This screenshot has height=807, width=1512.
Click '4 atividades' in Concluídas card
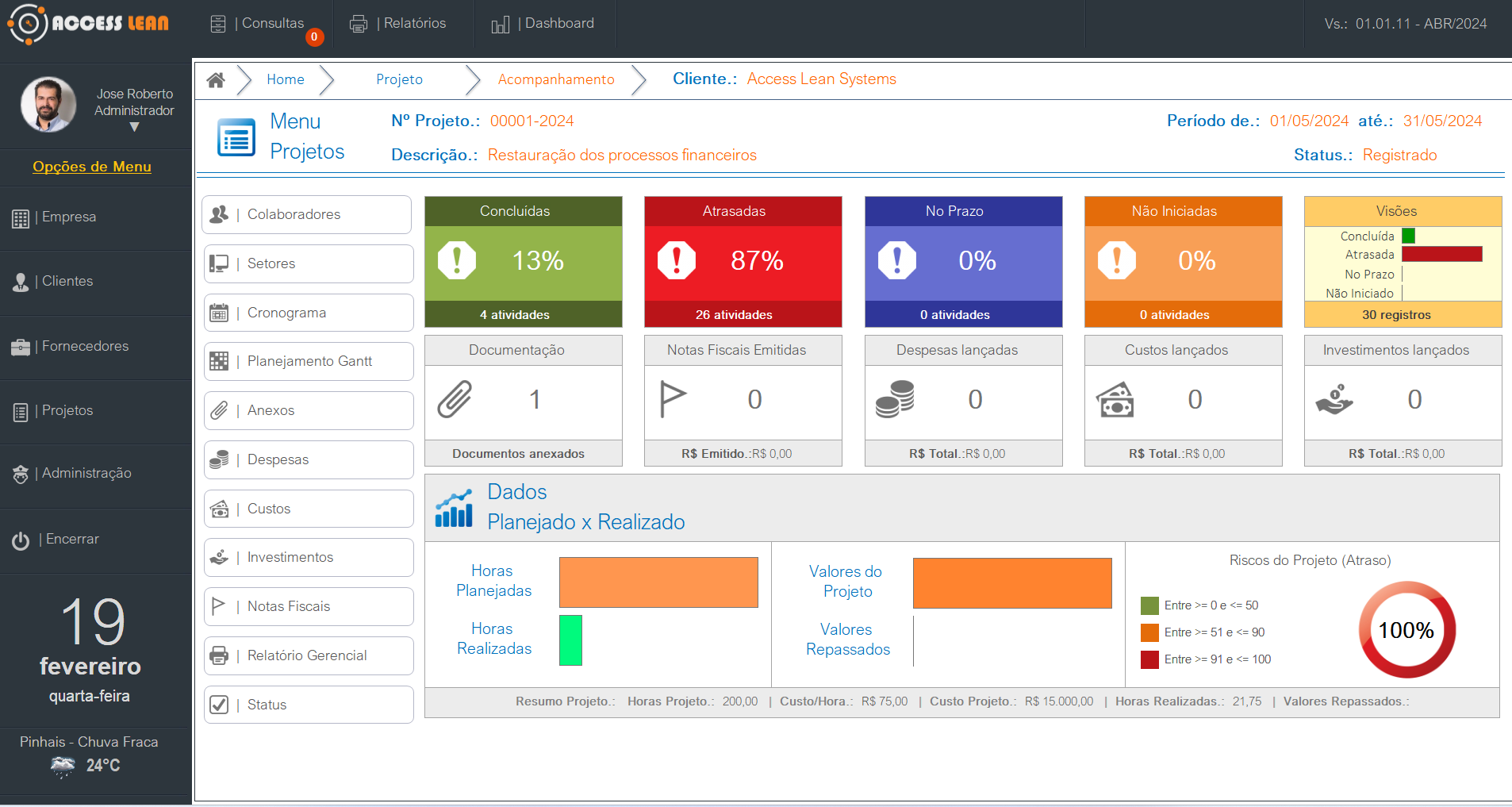(x=514, y=315)
